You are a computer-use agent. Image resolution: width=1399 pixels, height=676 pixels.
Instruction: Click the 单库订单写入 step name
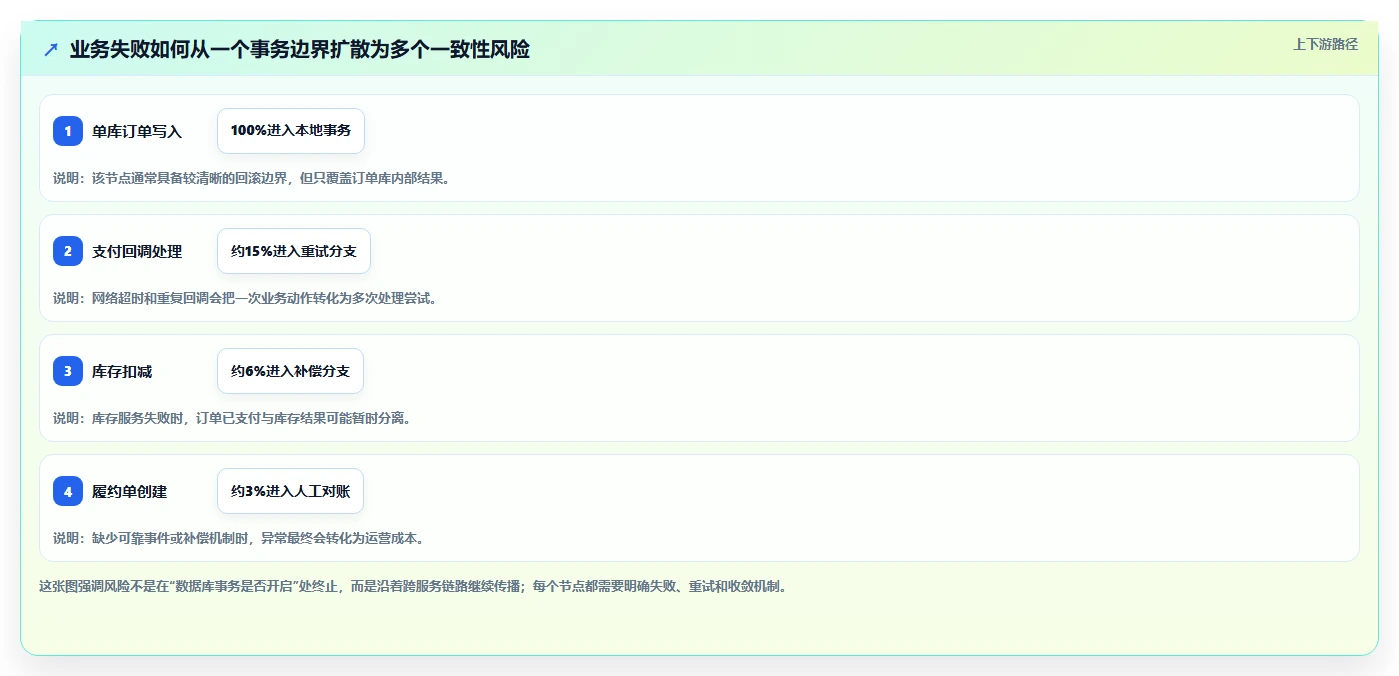tap(137, 131)
